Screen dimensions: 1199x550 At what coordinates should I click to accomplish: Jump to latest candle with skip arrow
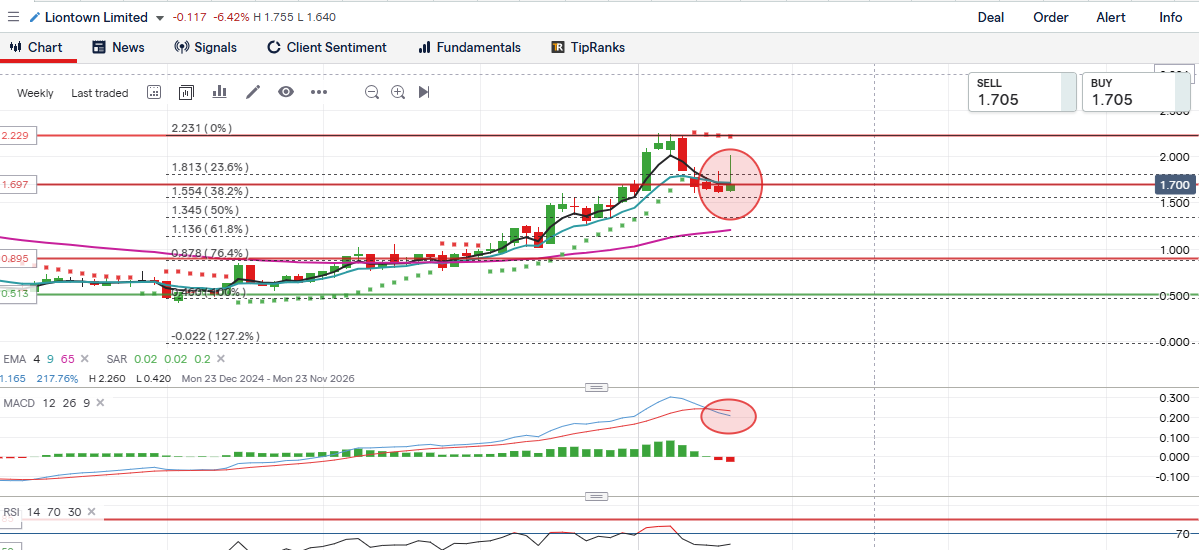pos(424,92)
